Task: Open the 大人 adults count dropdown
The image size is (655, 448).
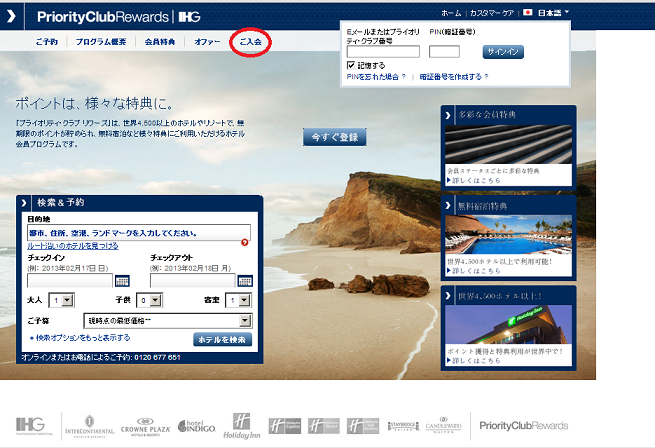Action: tap(62, 300)
